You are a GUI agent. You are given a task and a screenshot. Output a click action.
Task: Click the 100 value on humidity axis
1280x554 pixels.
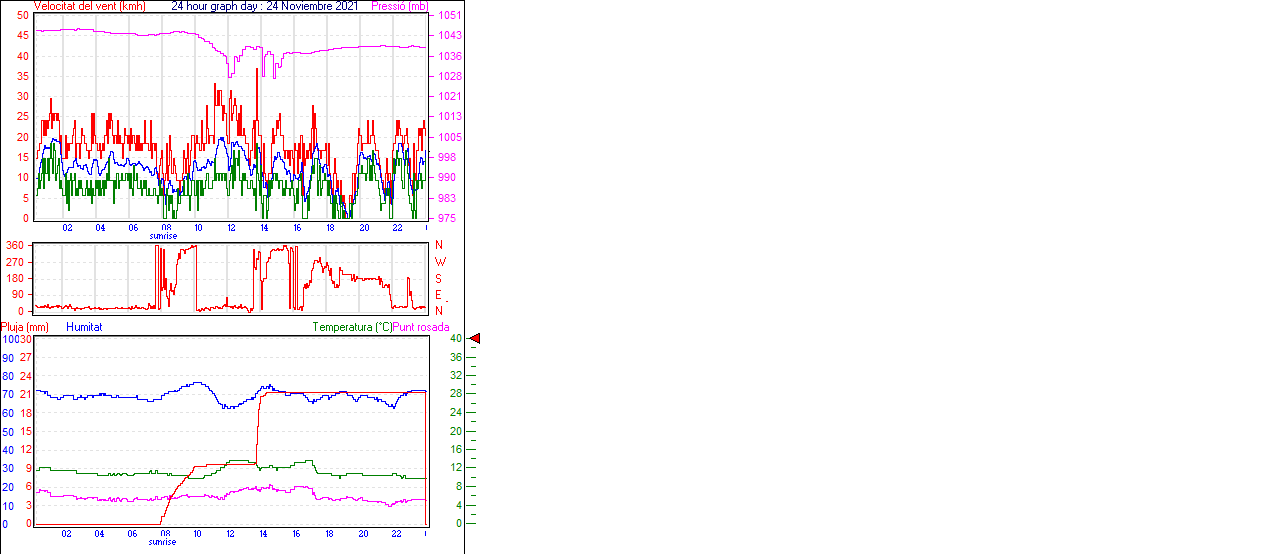9,340
